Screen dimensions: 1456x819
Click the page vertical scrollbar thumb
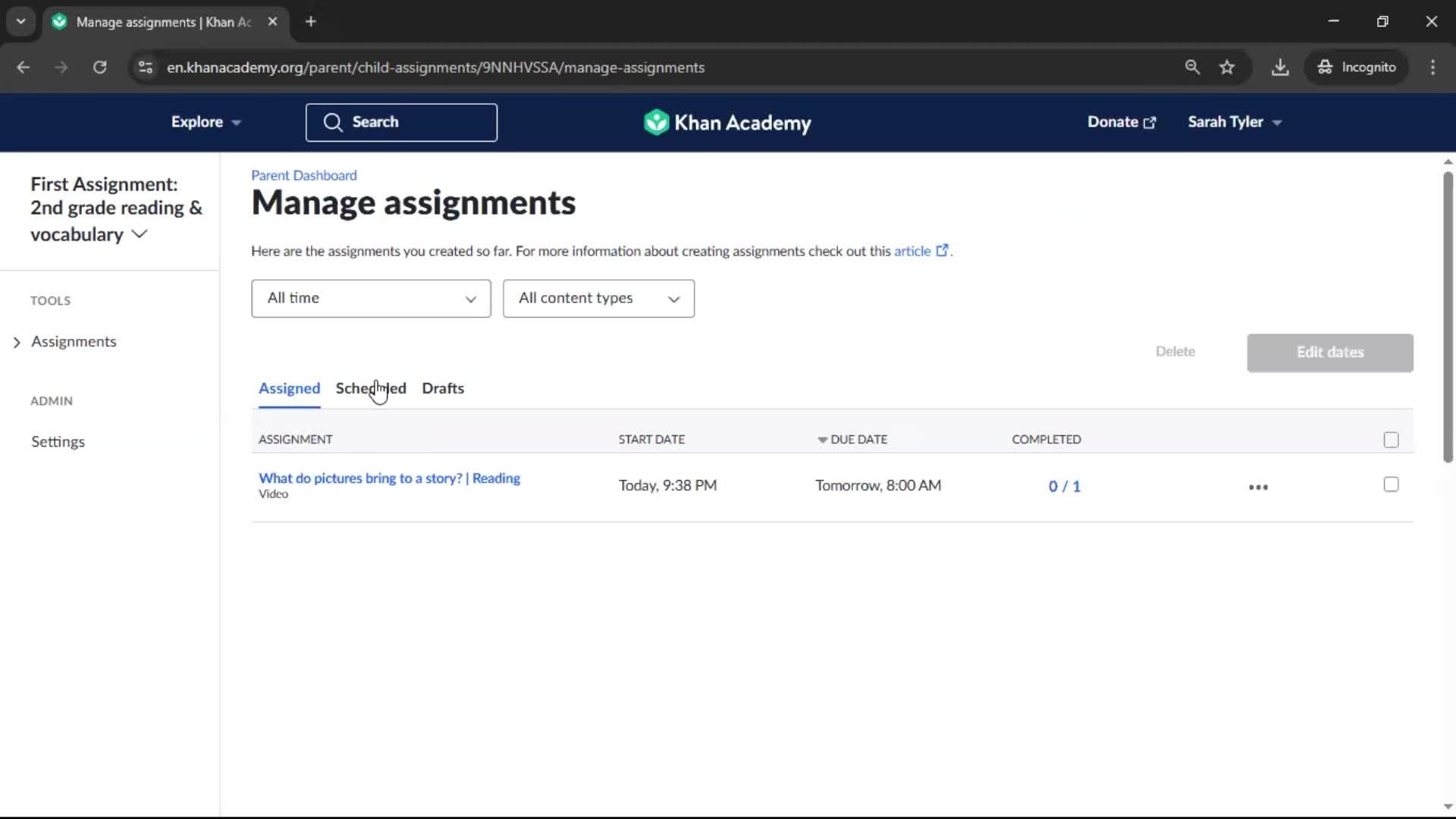click(1448, 317)
